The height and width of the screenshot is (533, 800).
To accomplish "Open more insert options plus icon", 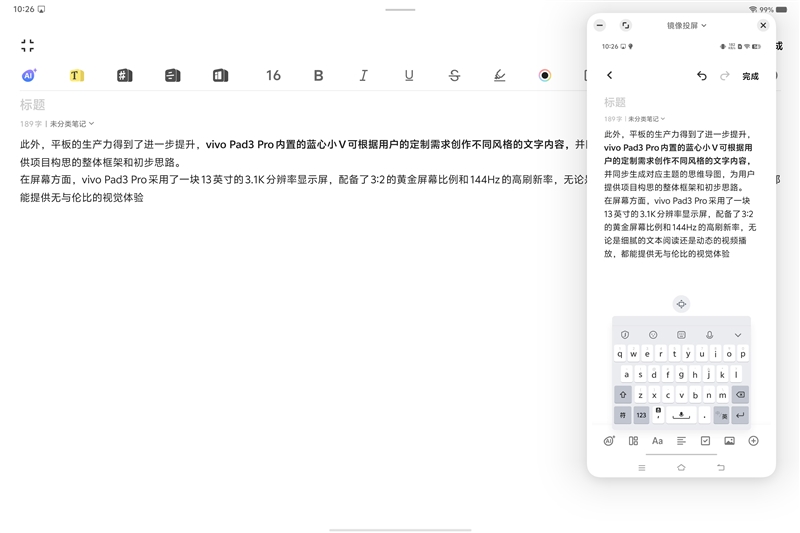I will coord(754,441).
